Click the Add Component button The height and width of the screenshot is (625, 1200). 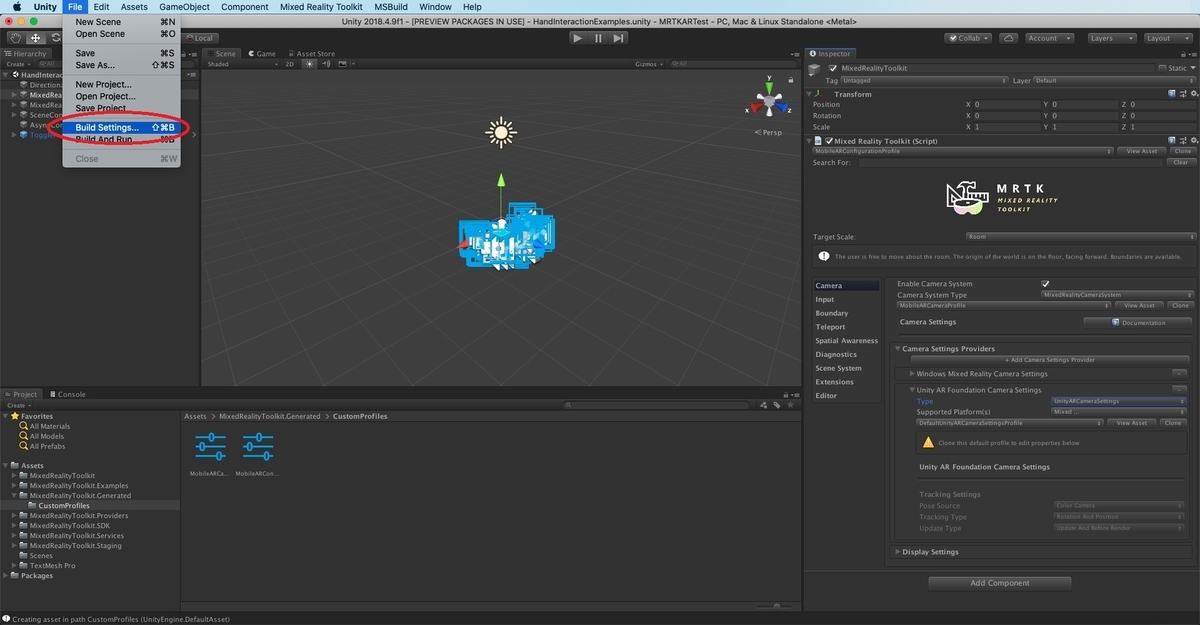pos(1000,583)
